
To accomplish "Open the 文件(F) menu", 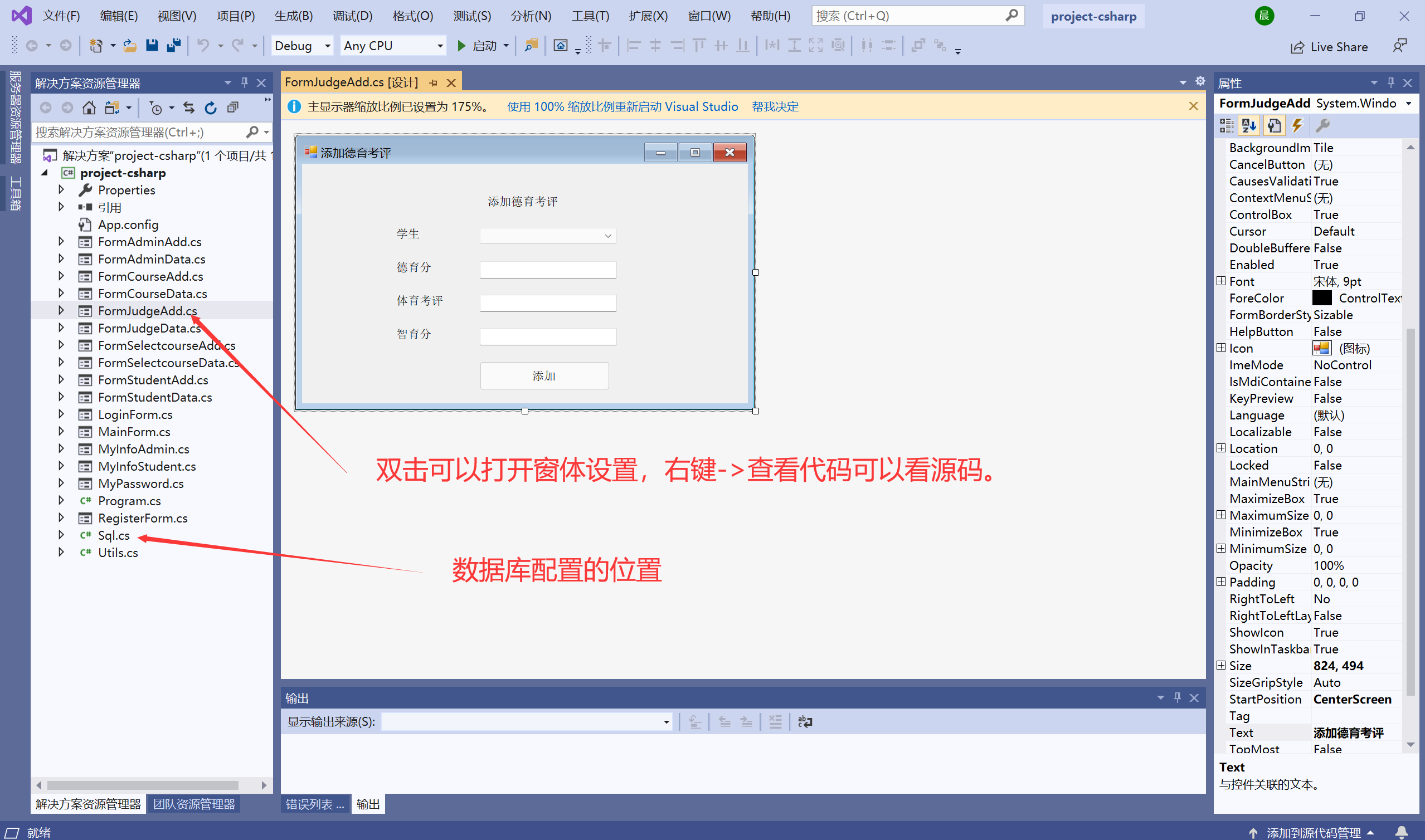I will click(62, 16).
